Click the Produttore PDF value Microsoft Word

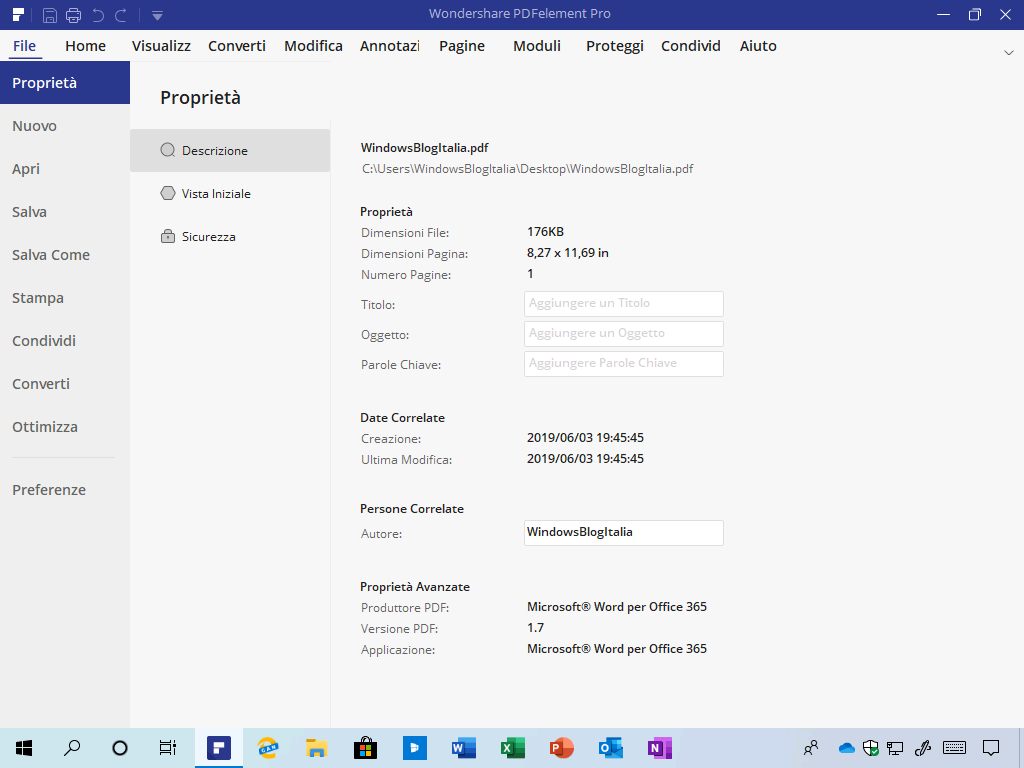617,607
